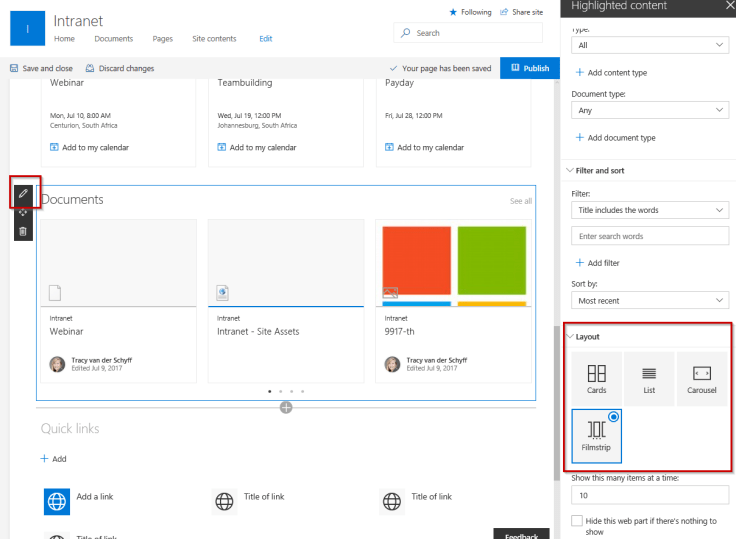
Task: Click See all documents link
Action: [521, 201]
